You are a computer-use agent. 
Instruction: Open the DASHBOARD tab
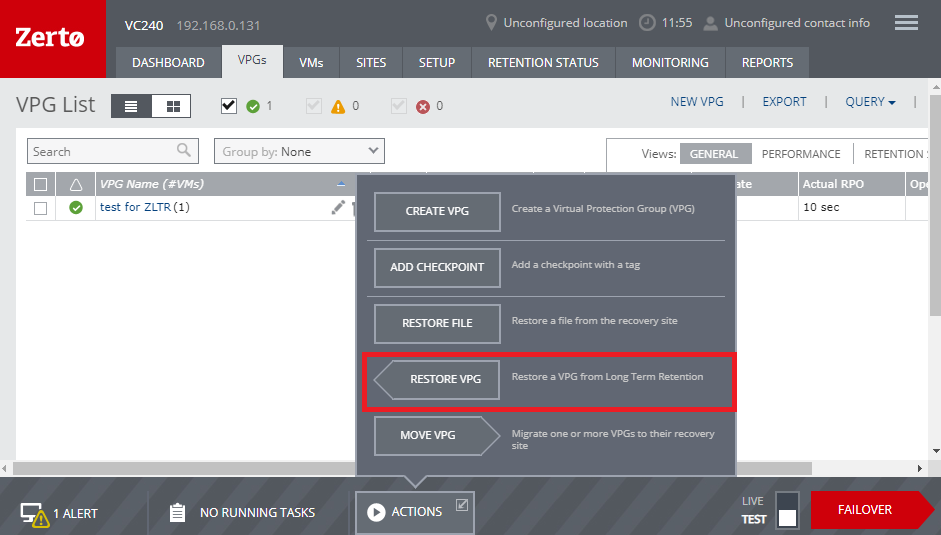(x=168, y=62)
